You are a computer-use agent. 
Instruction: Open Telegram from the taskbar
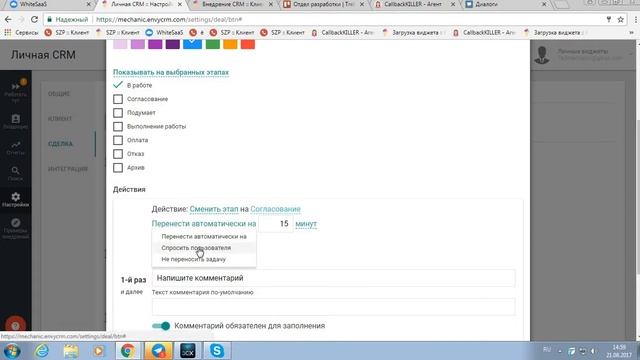[158, 351]
